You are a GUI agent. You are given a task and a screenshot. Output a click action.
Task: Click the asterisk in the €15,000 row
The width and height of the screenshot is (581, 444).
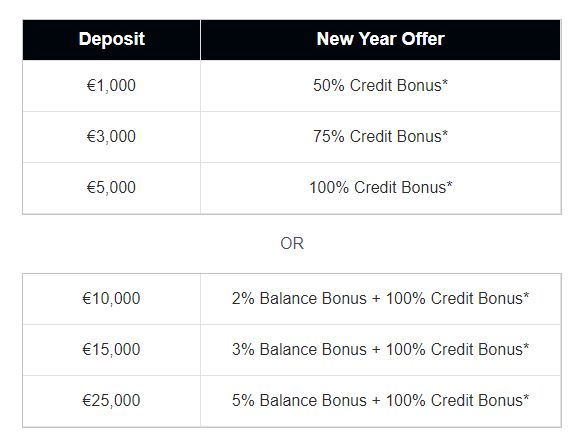tap(526, 347)
